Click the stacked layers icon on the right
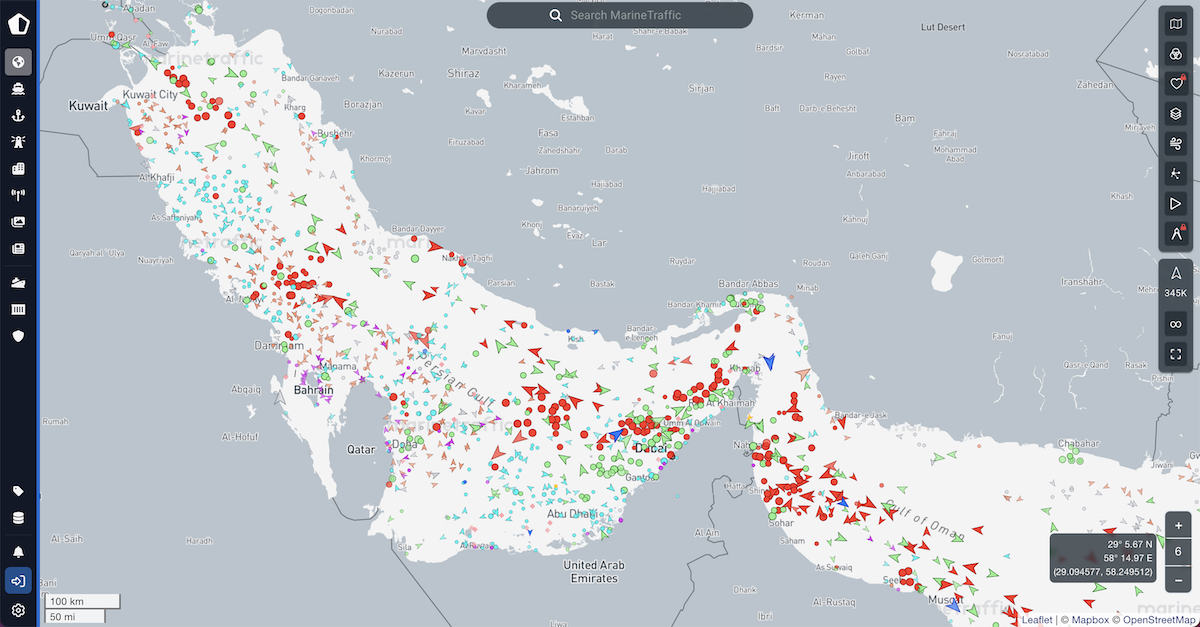Screen dimensions: 1200x627 coord(1176,113)
